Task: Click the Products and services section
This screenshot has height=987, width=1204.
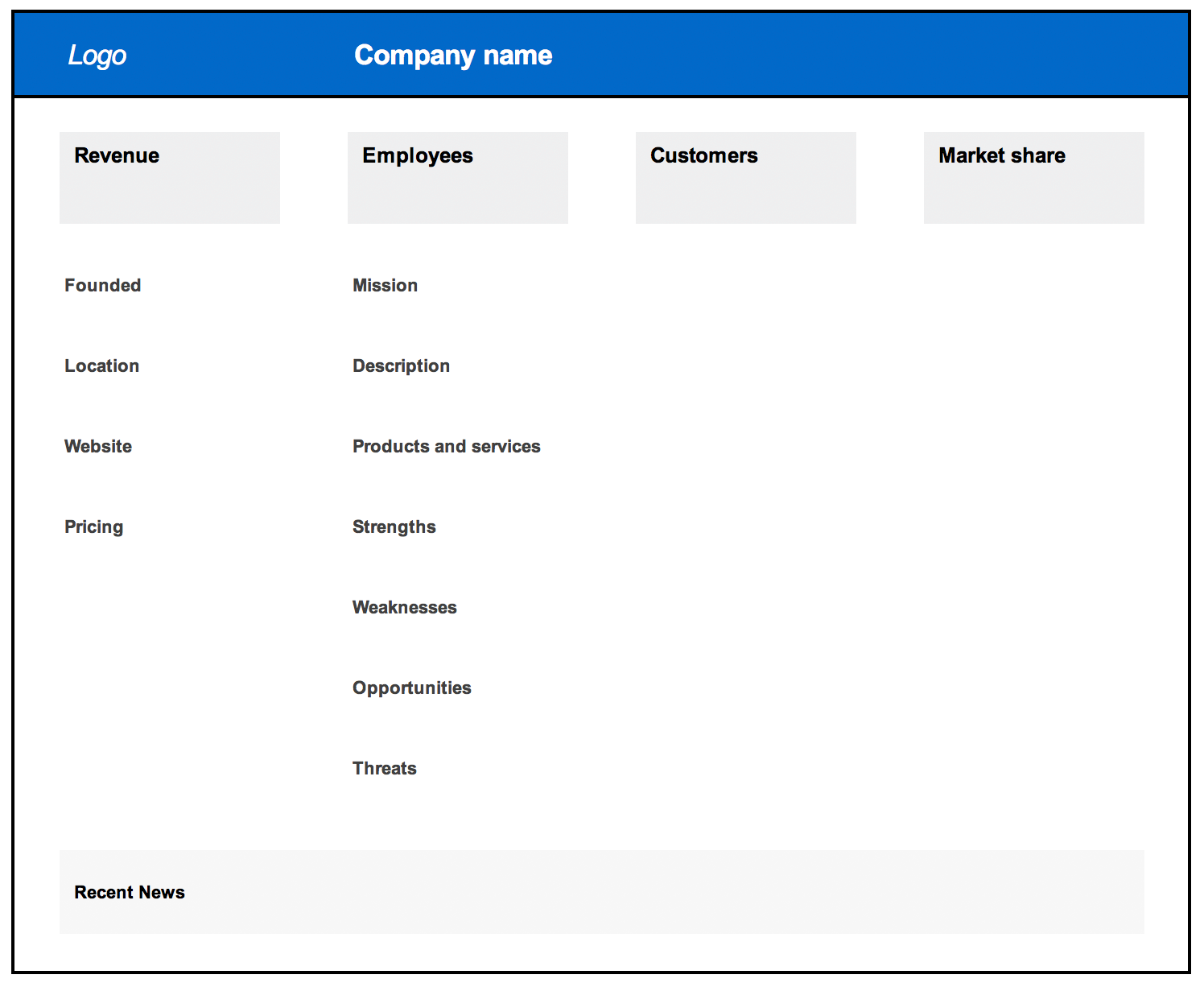Action: (x=446, y=446)
